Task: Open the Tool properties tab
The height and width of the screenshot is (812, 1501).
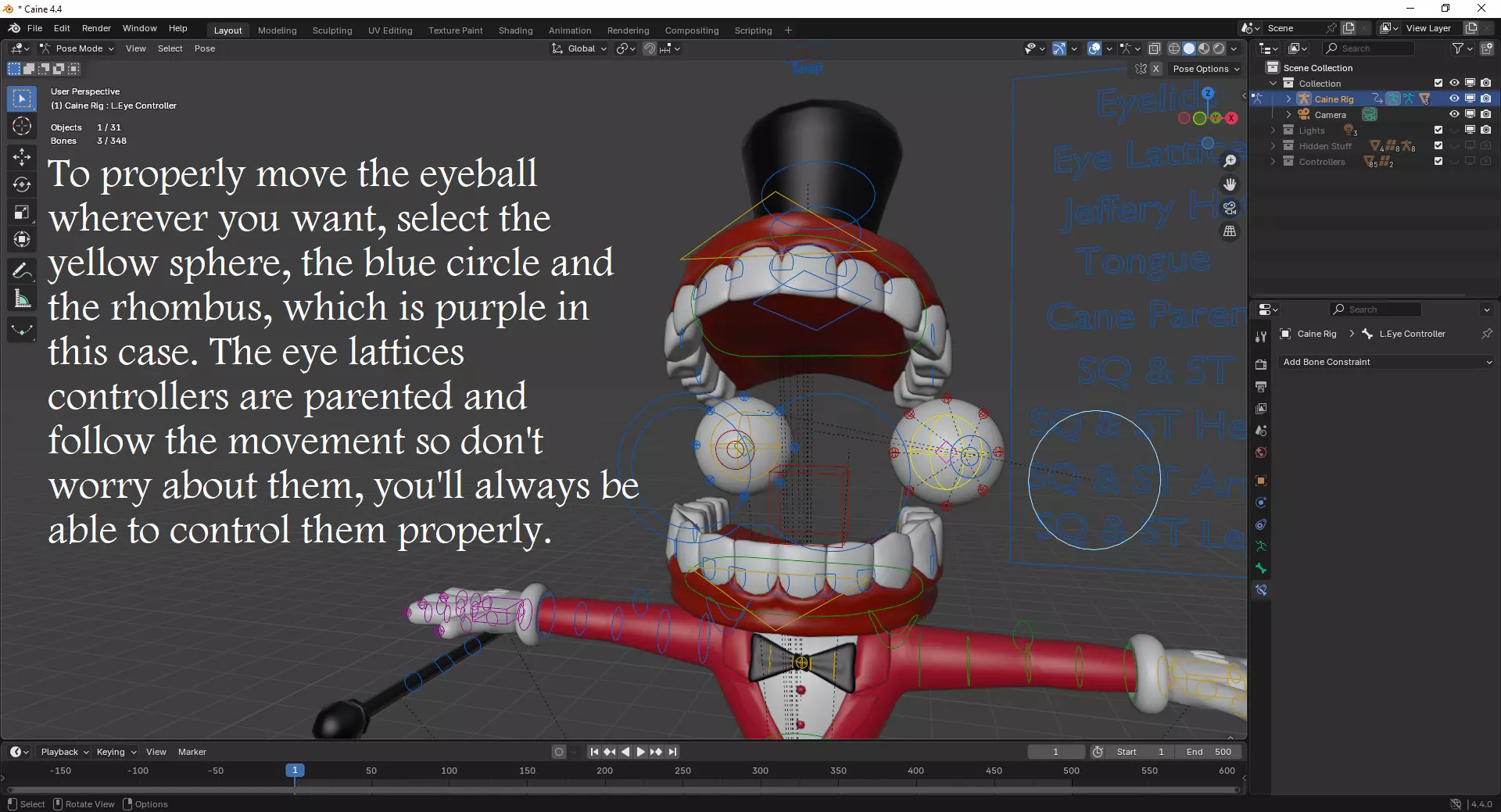Action: point(1261,337)
